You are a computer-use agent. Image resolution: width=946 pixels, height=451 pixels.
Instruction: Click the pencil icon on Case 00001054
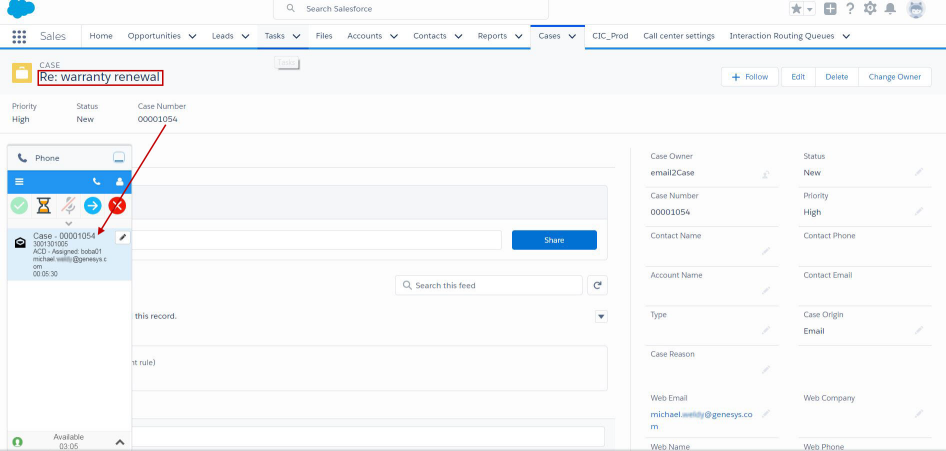pyautogui.click(x=122, y=237)
